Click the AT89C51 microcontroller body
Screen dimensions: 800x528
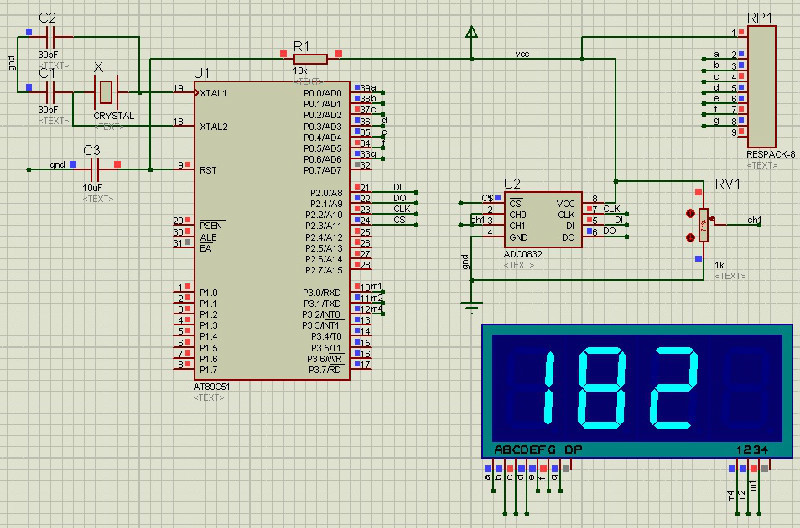coord(270,230)
